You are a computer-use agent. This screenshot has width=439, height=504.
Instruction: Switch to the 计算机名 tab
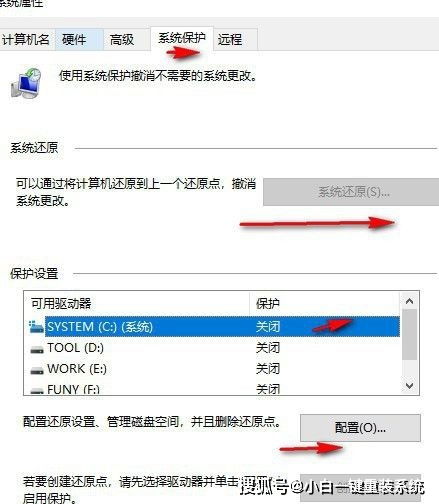pos(26,39)
